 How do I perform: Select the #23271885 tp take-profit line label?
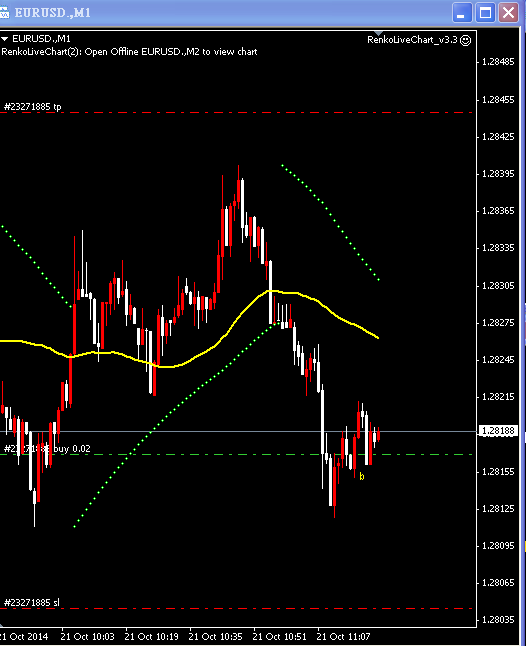coord(33,107)
